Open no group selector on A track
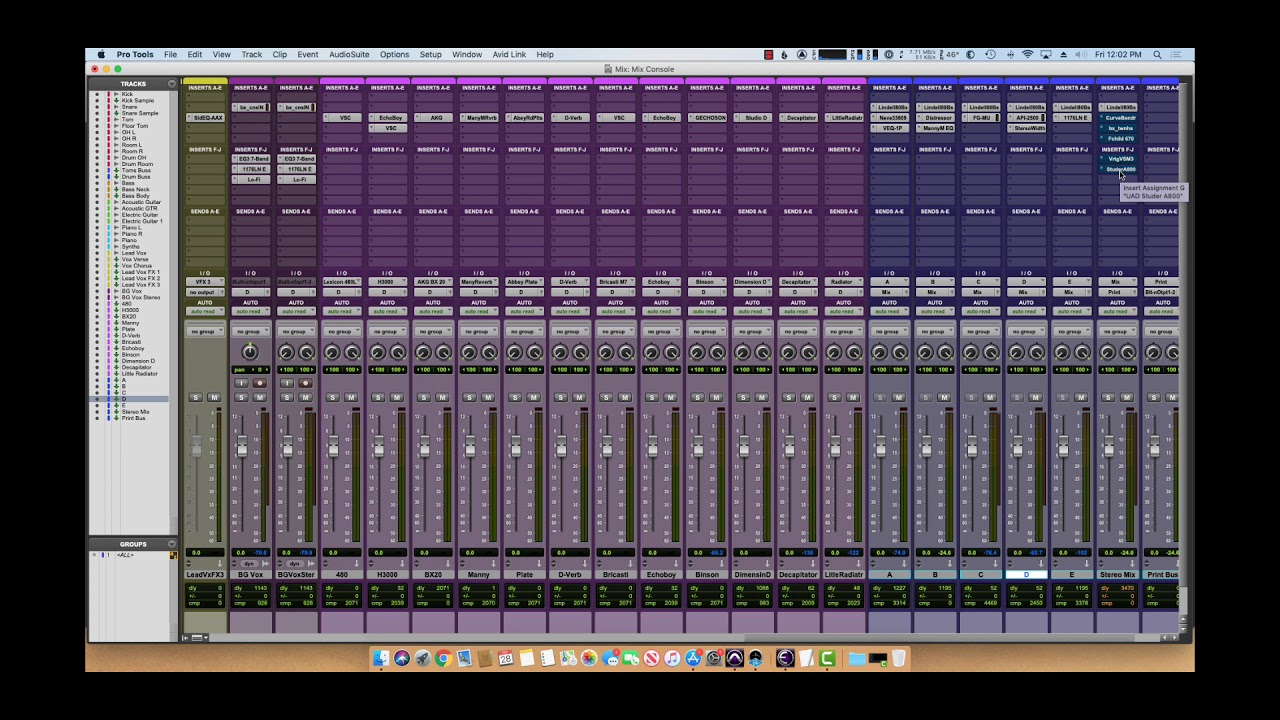 tap(889, 332)
